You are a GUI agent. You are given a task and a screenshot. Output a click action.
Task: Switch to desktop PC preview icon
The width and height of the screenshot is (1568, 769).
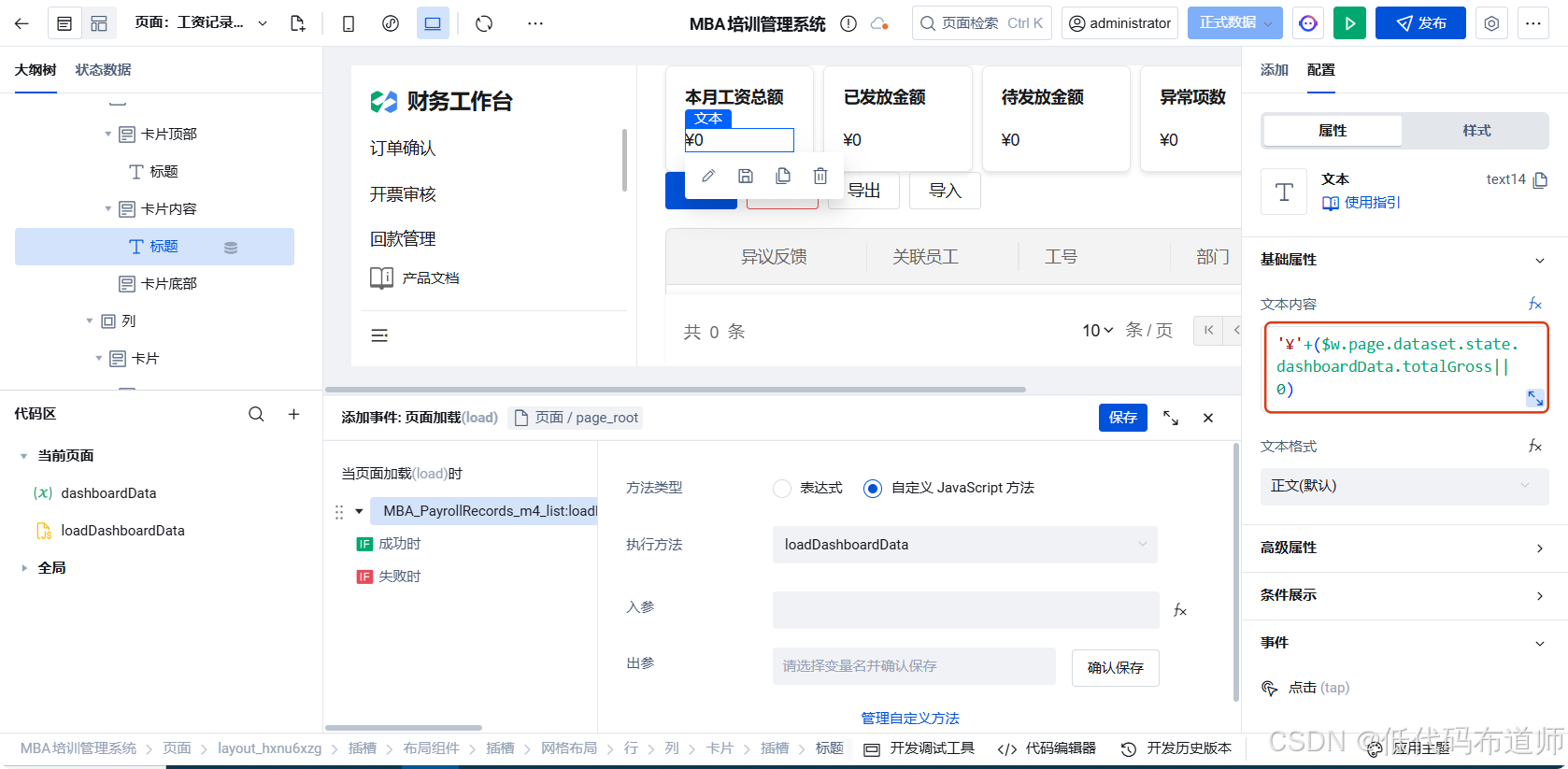433,23
